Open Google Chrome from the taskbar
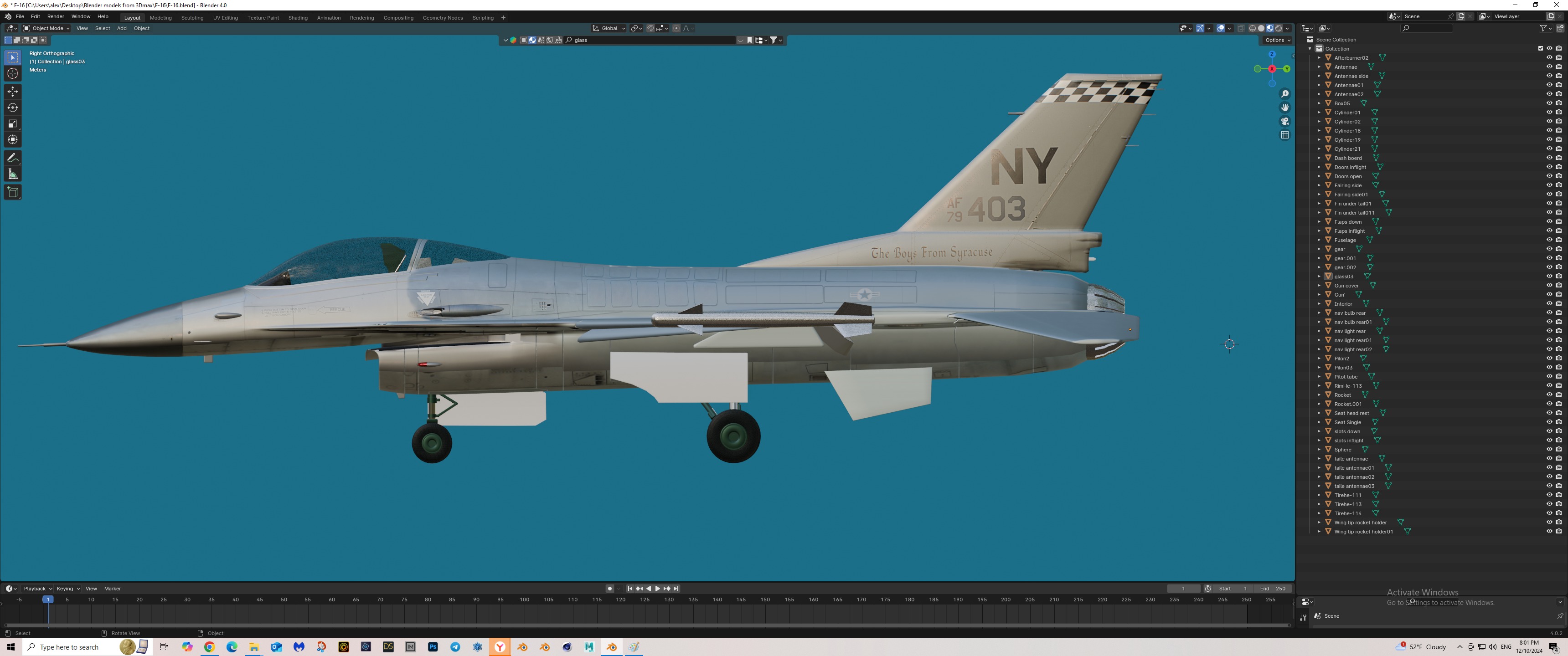The height and width of the screenshot is (656, 1568). (x=209, y=647)
